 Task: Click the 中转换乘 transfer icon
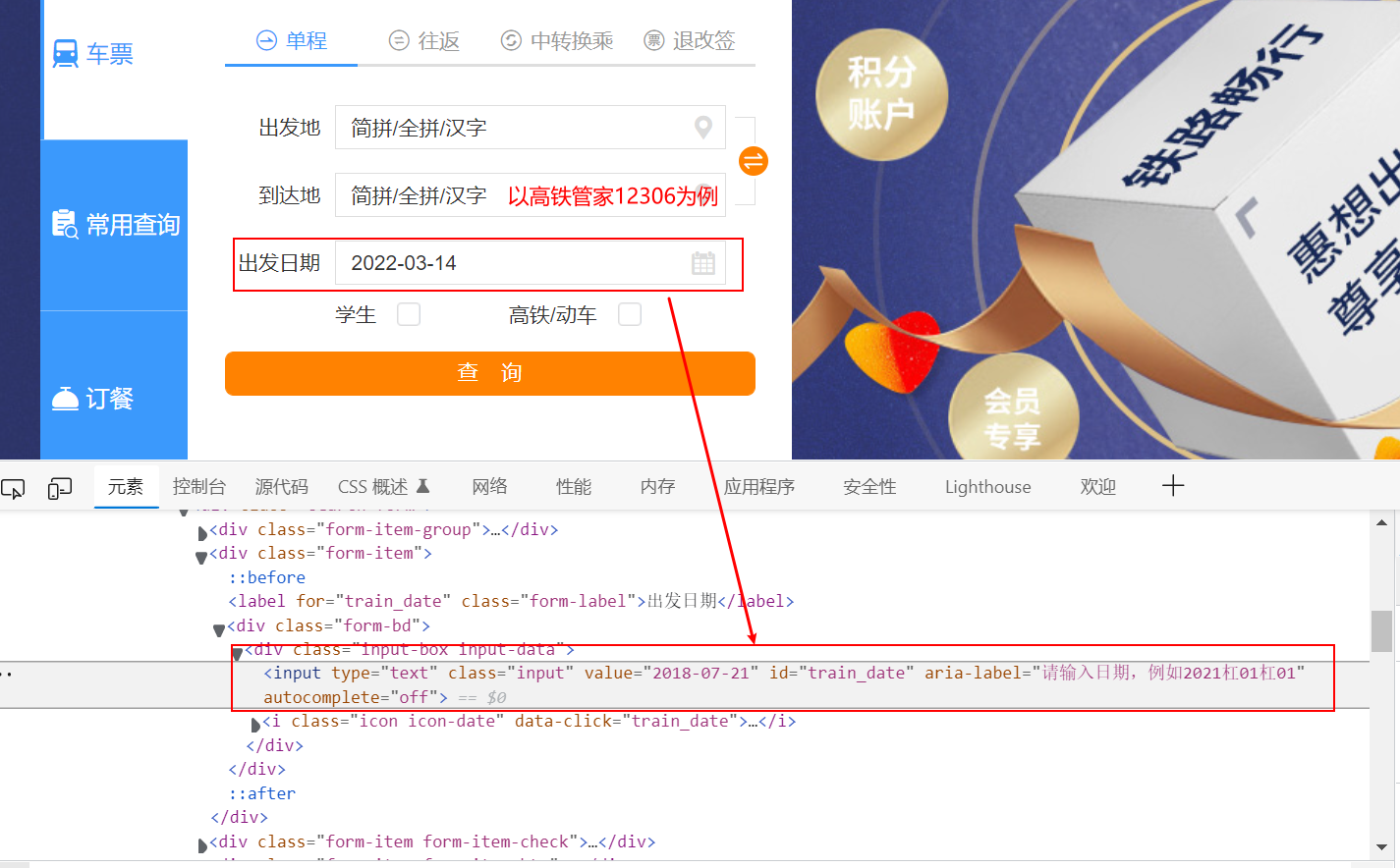(511, 40)
